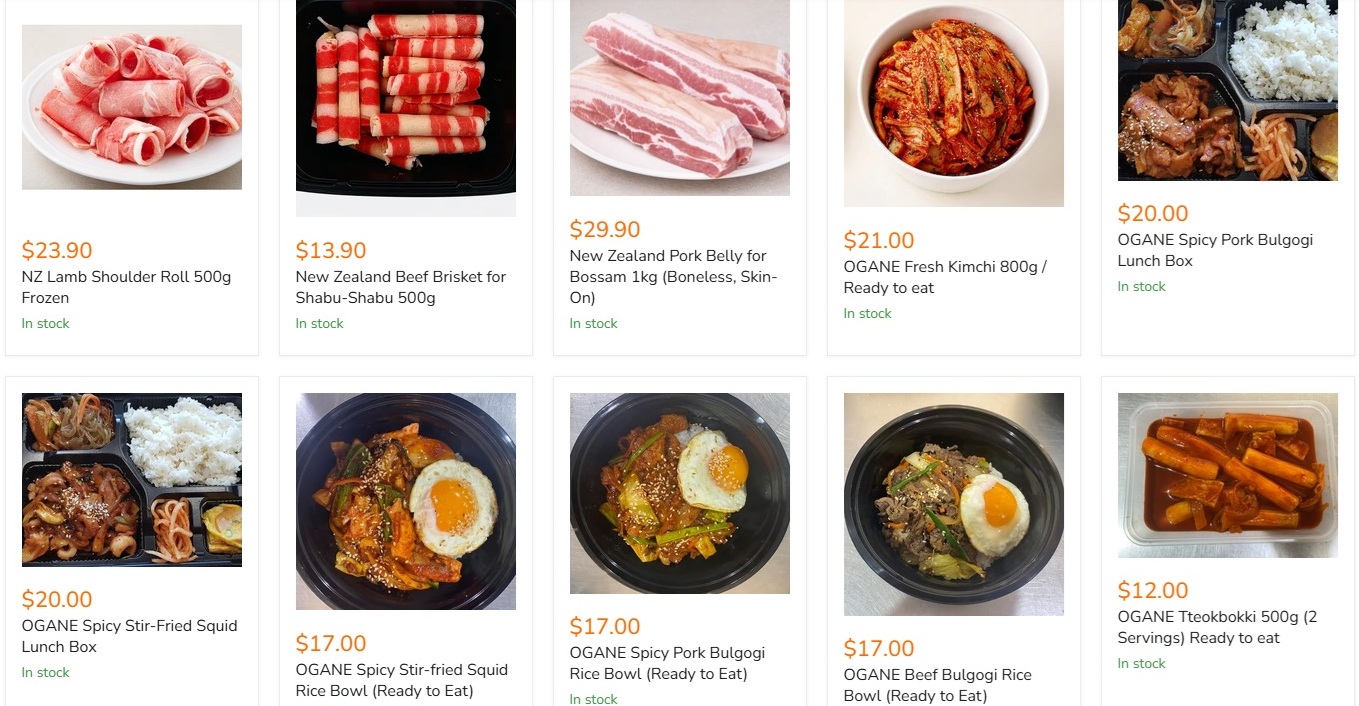Click New Zealand Beef Brisket photo

pyautogui.click(x=406, y=107)
